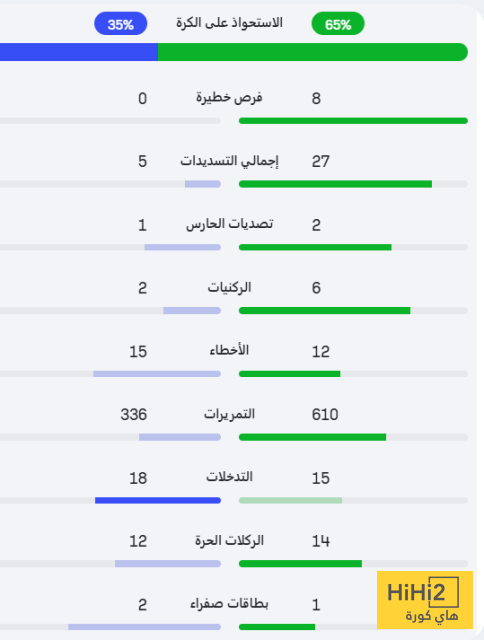Click the green section of possession bar
This screenshot has height=640, width=484.
(x=313, y=52)
